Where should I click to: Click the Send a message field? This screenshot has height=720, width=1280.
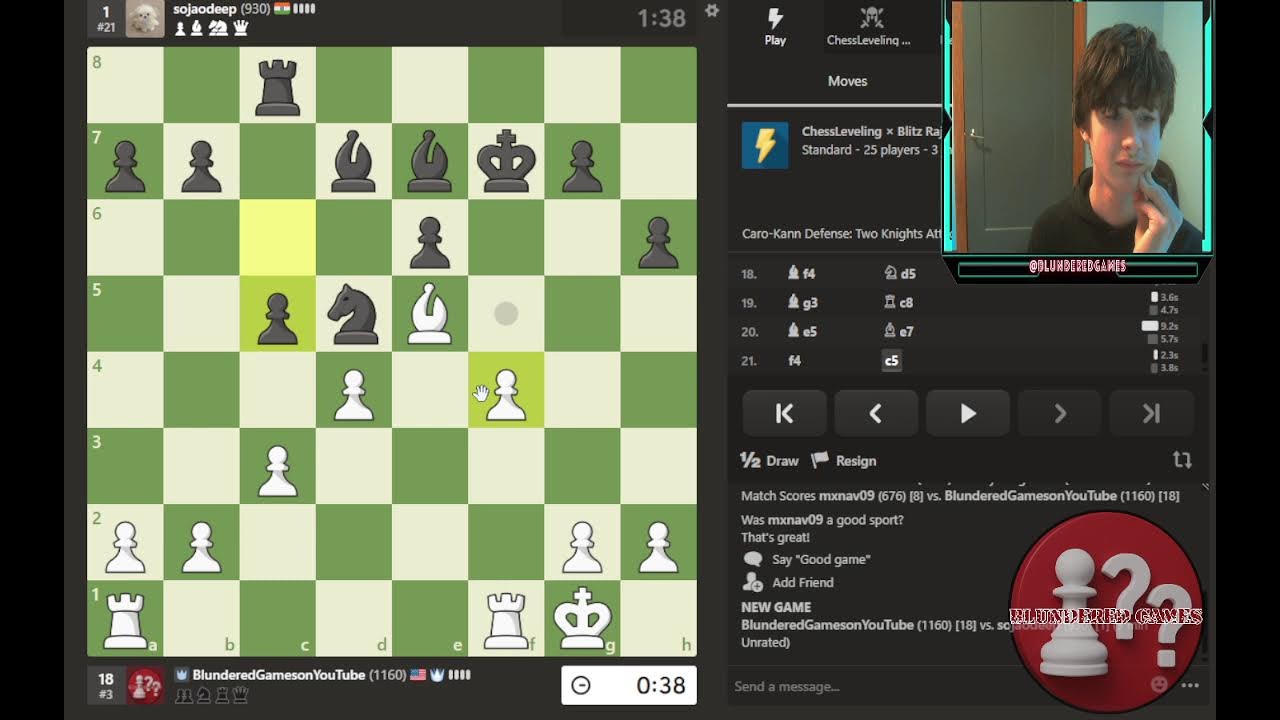(935, 686)
